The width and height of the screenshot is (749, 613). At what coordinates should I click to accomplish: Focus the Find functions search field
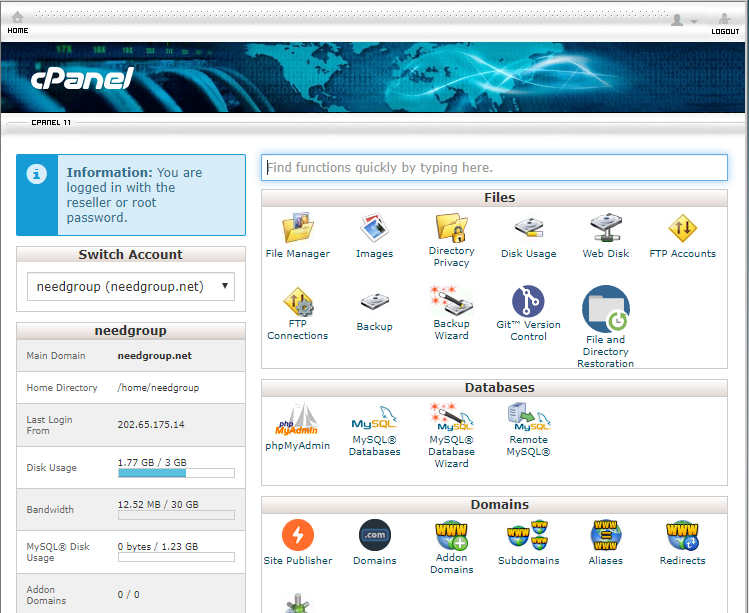pyautogui.click(x=494, y=167)
